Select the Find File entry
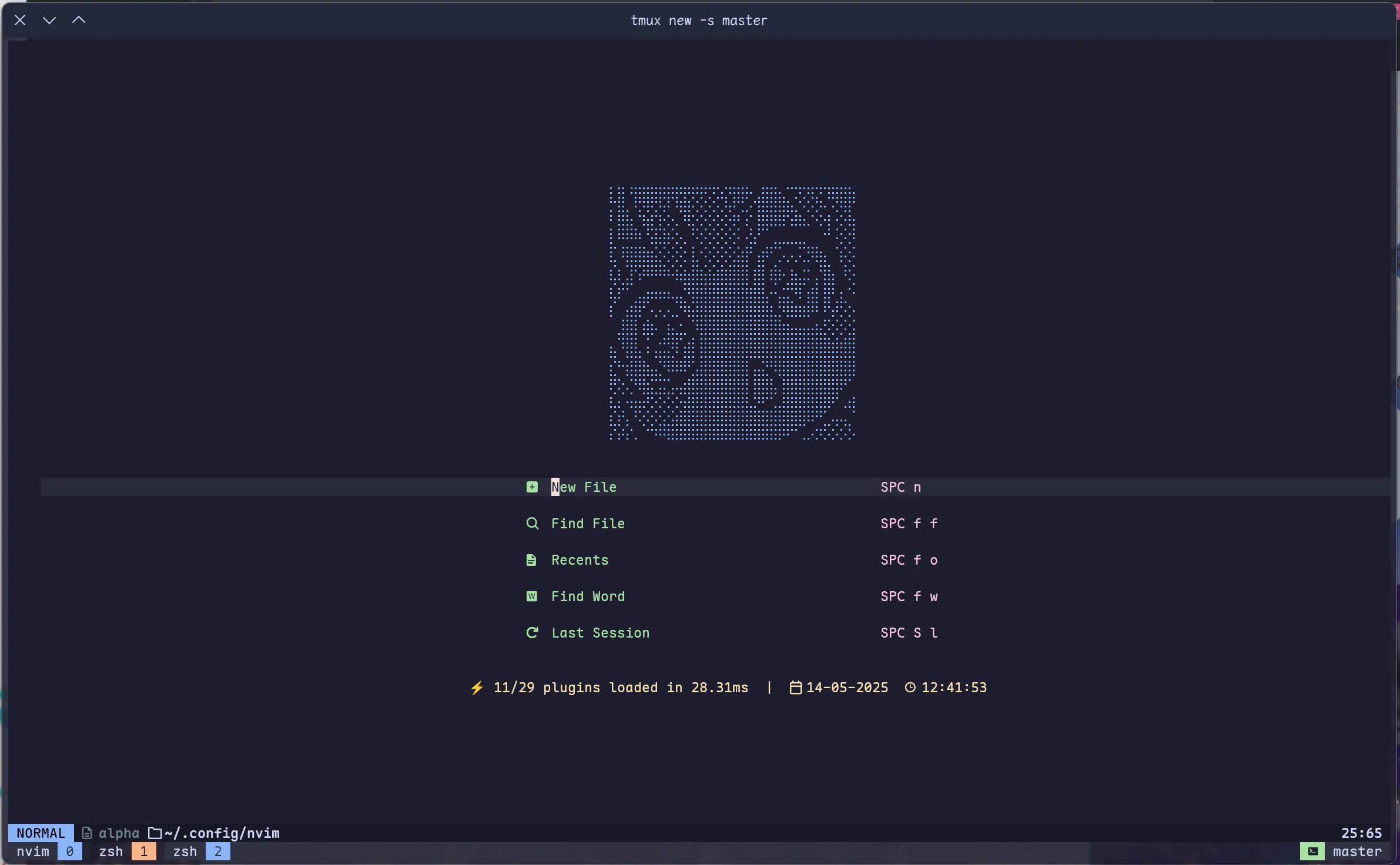1400x865 pixels. [588, 524]
